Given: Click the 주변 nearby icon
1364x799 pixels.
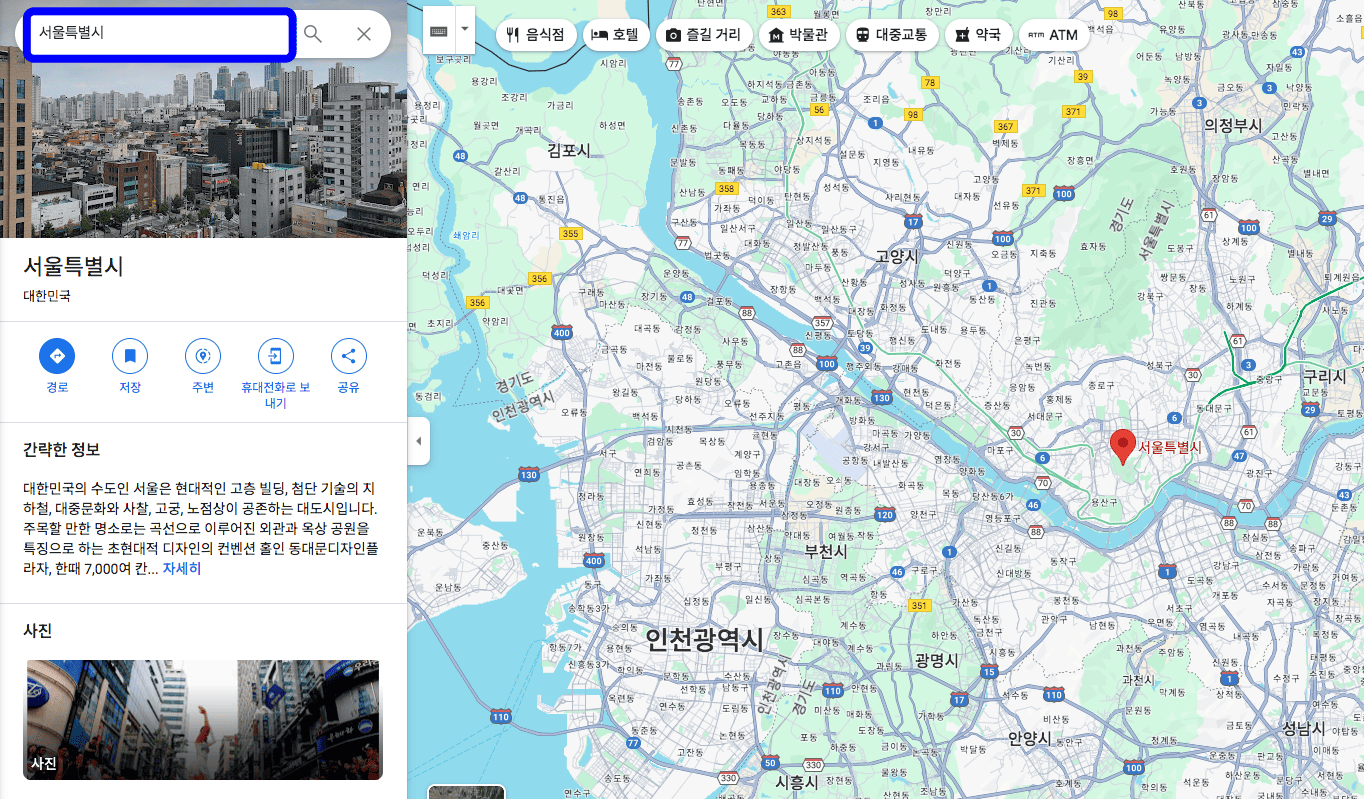Looking at the screenshot, I should coord(203,356).
